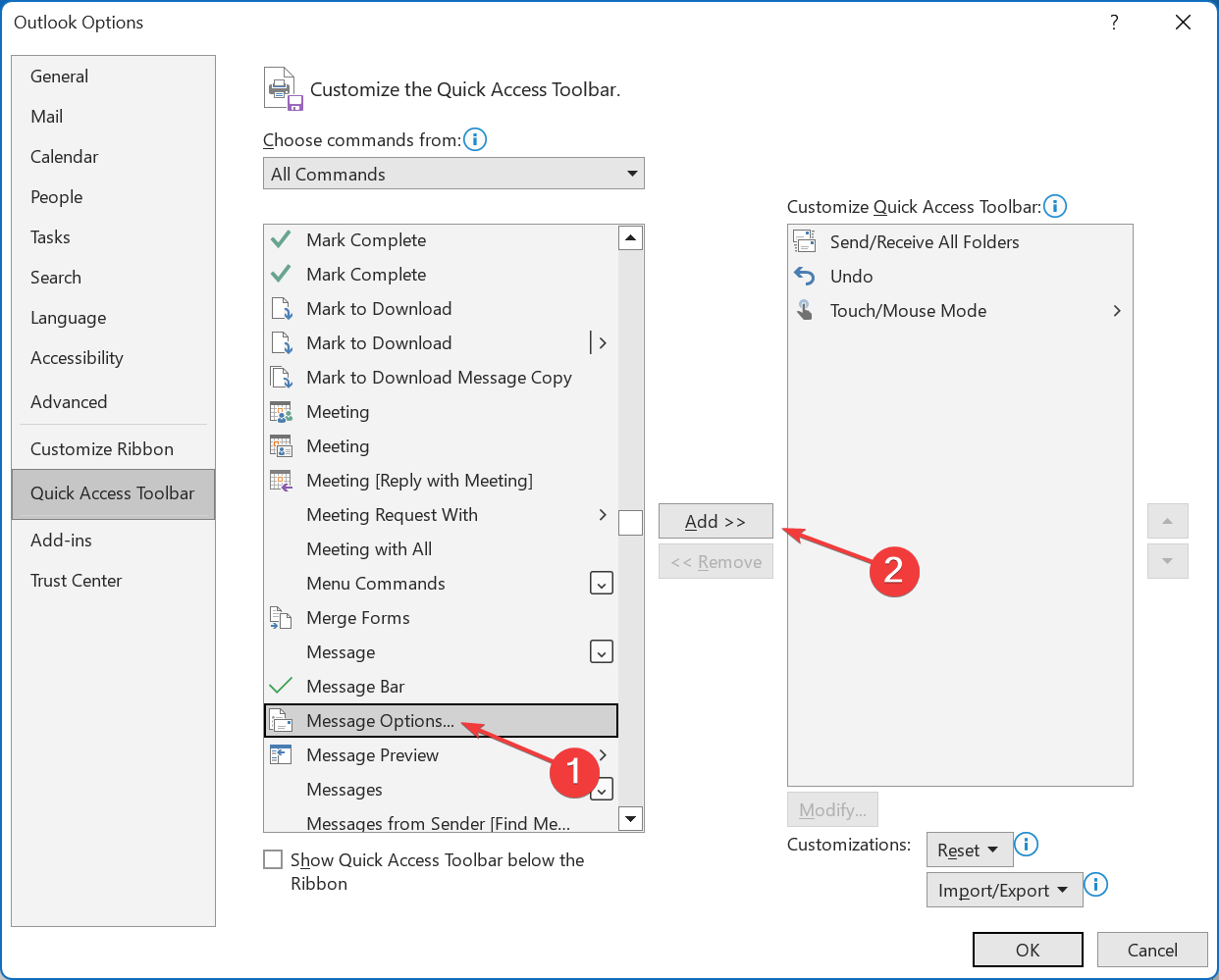1219x980 pixels.
Task: Open the All Commands dropdown
Action: pyautogui.click(x=453, y=174)
